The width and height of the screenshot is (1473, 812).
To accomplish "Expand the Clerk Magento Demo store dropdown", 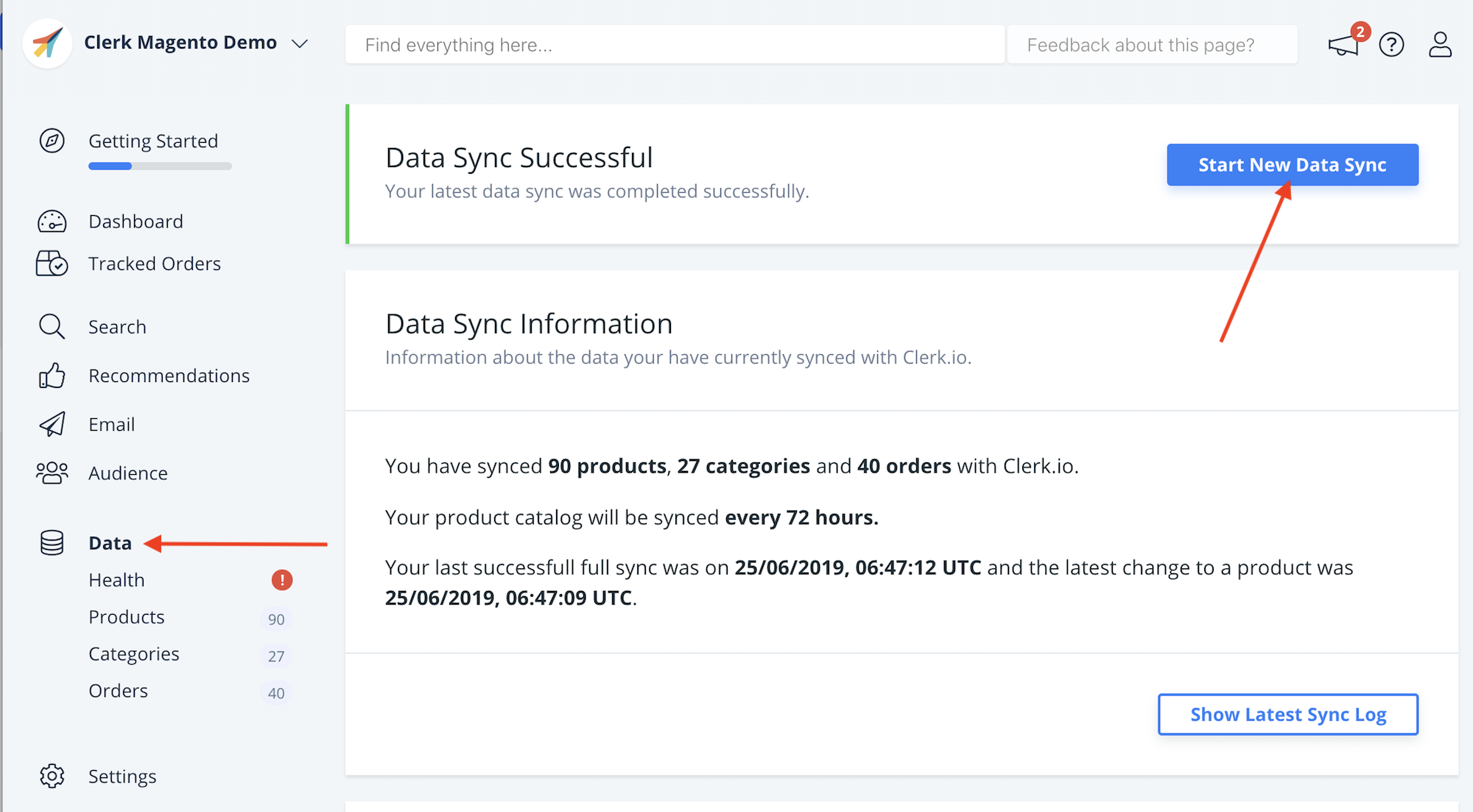I will [x=299, y=43].
